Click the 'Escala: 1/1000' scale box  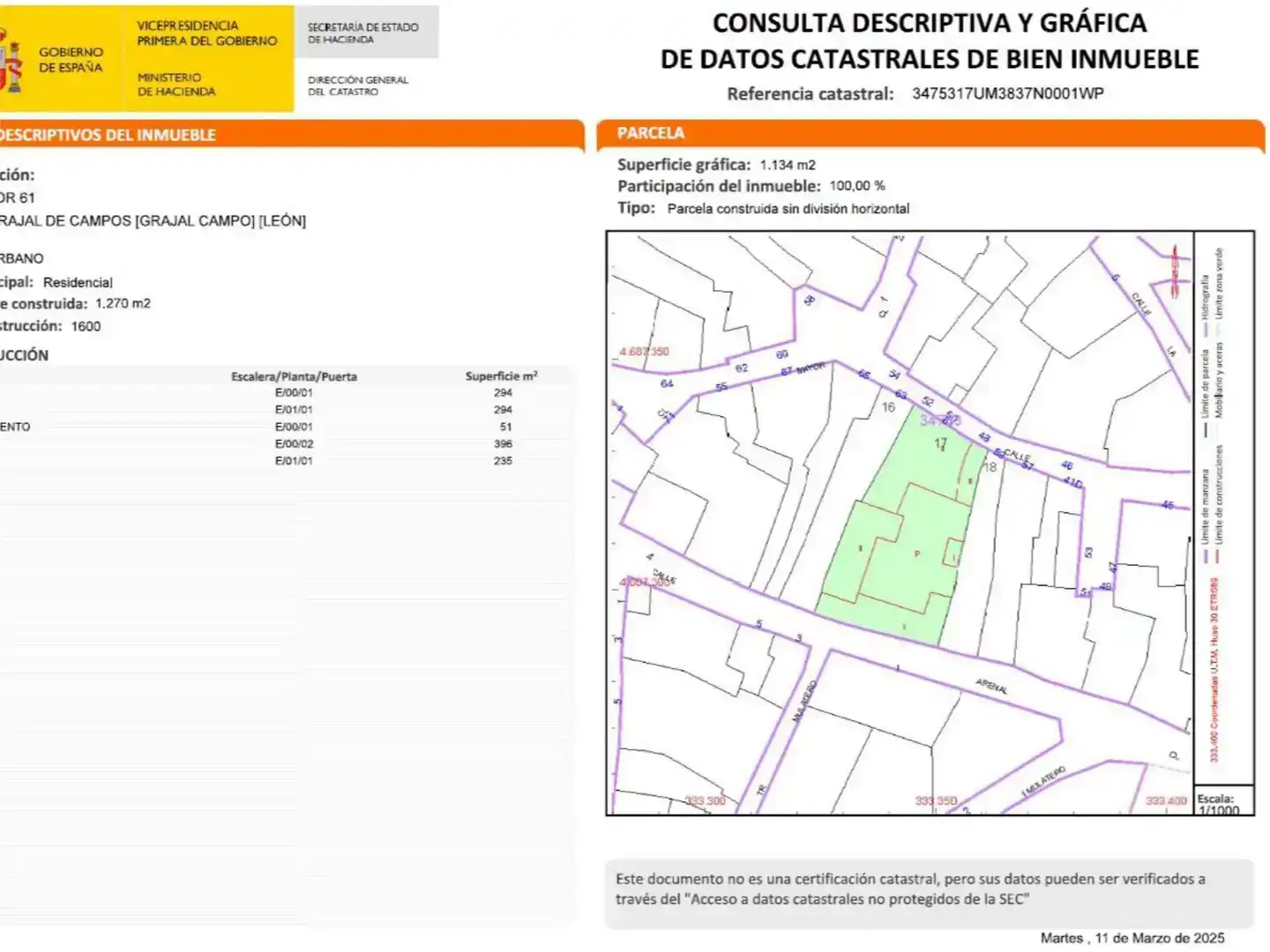[x=1224, y=801]
